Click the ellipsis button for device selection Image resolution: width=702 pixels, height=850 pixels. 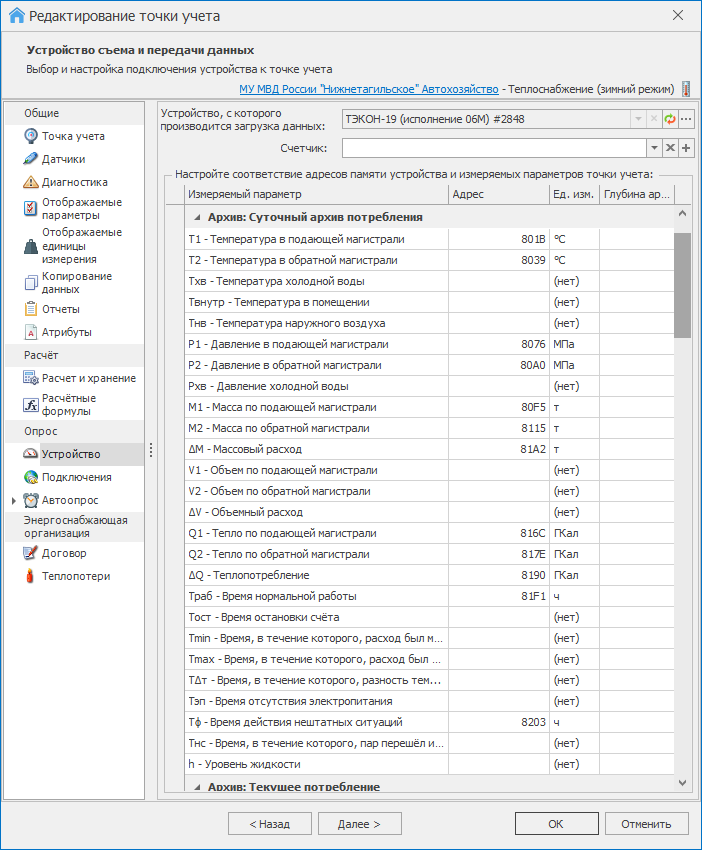[686, 119]
